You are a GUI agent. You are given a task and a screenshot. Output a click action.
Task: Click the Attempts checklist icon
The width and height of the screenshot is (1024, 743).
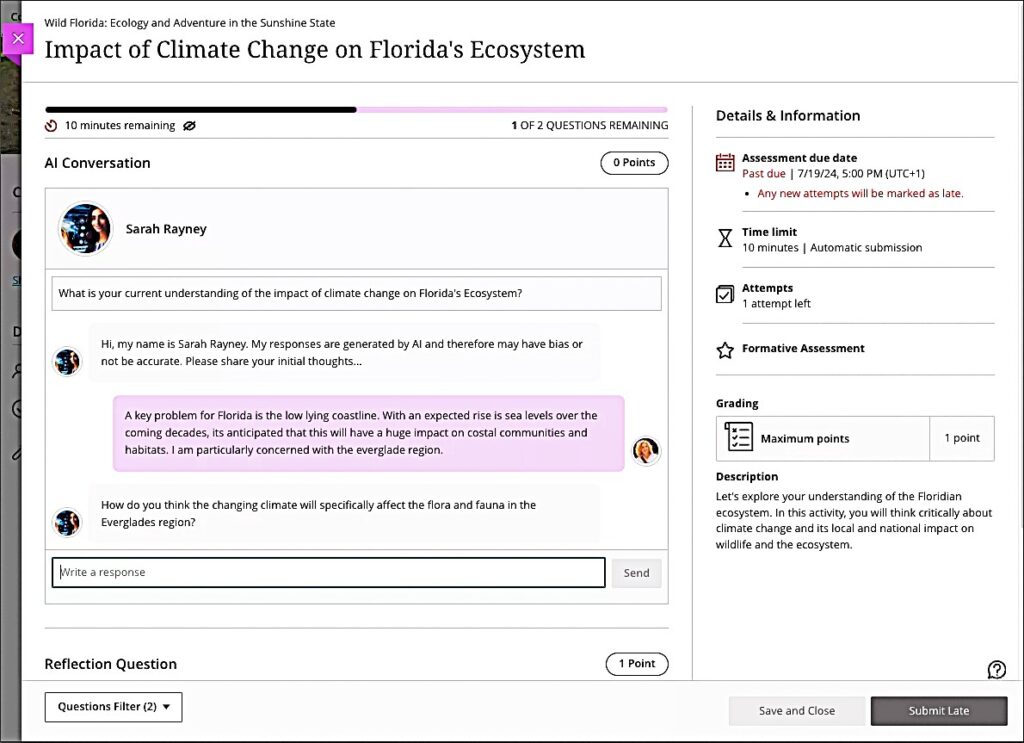click(x=724, y=294)
